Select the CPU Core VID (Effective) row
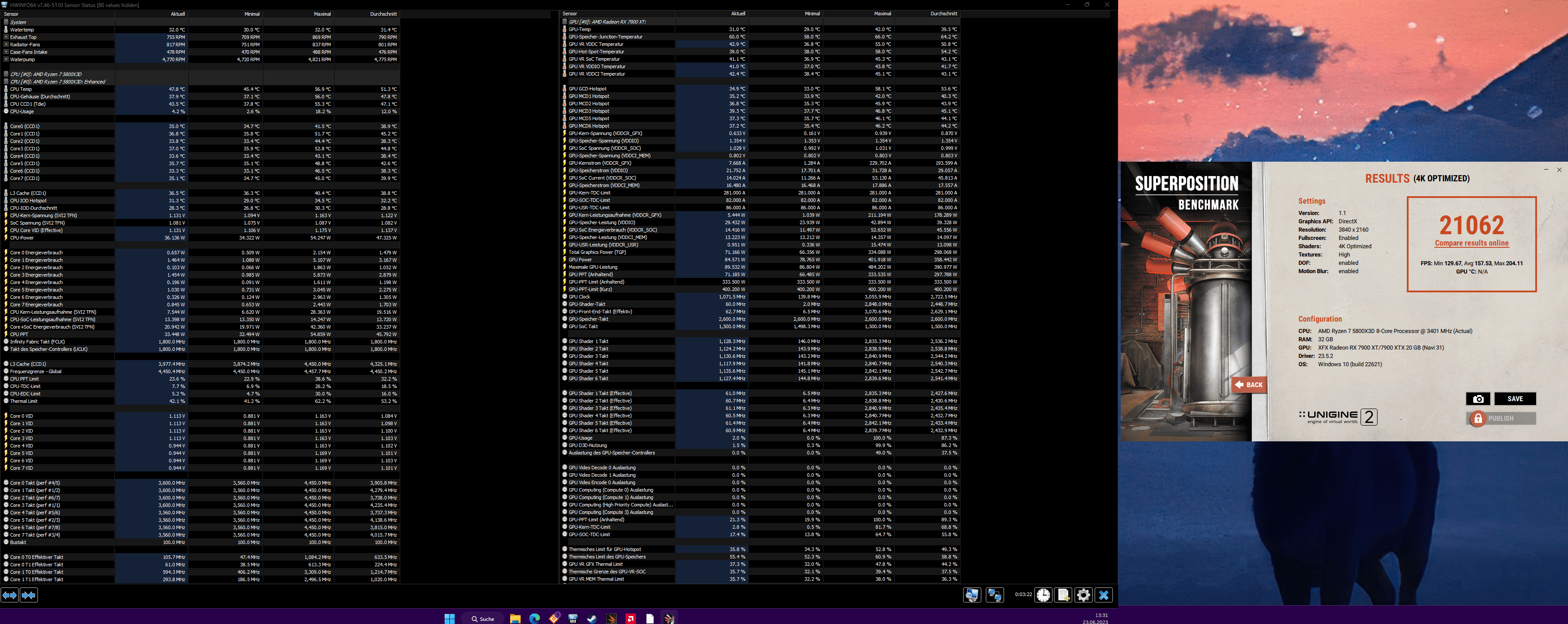 pos(201,230)
